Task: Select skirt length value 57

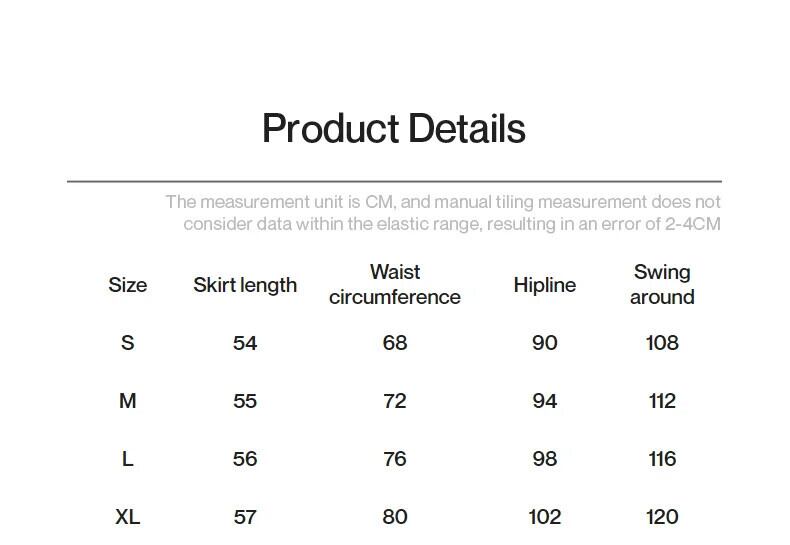Action: click(245, 517)
